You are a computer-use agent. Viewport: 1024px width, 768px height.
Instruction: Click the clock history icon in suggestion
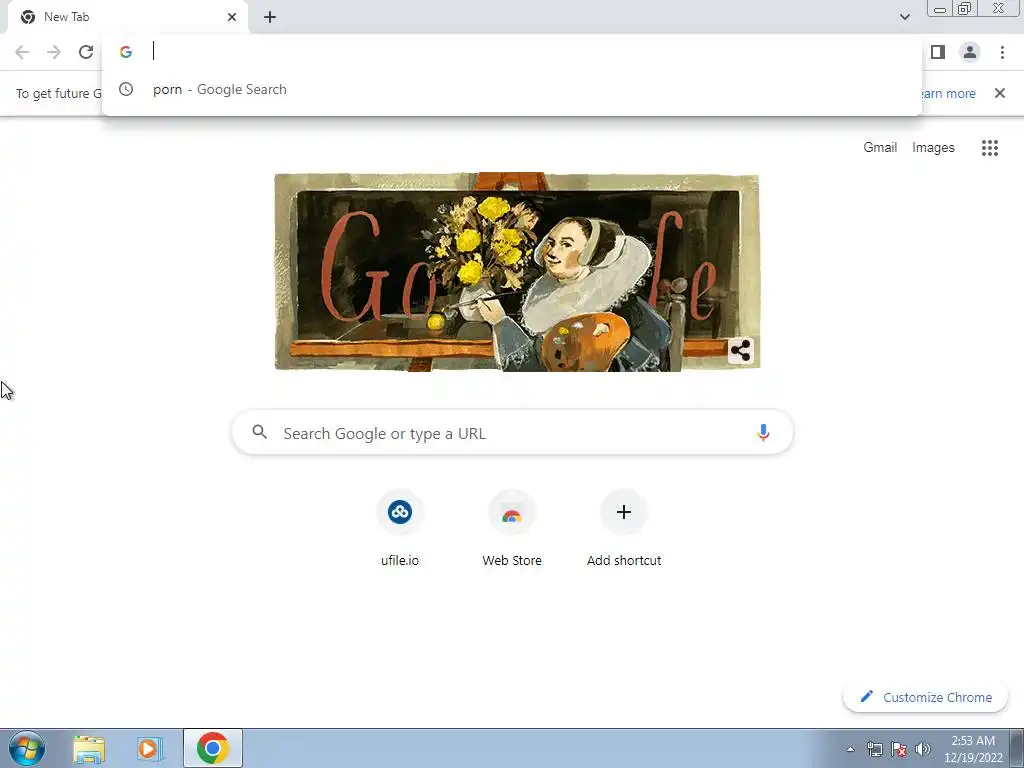[x=126, y=89]
